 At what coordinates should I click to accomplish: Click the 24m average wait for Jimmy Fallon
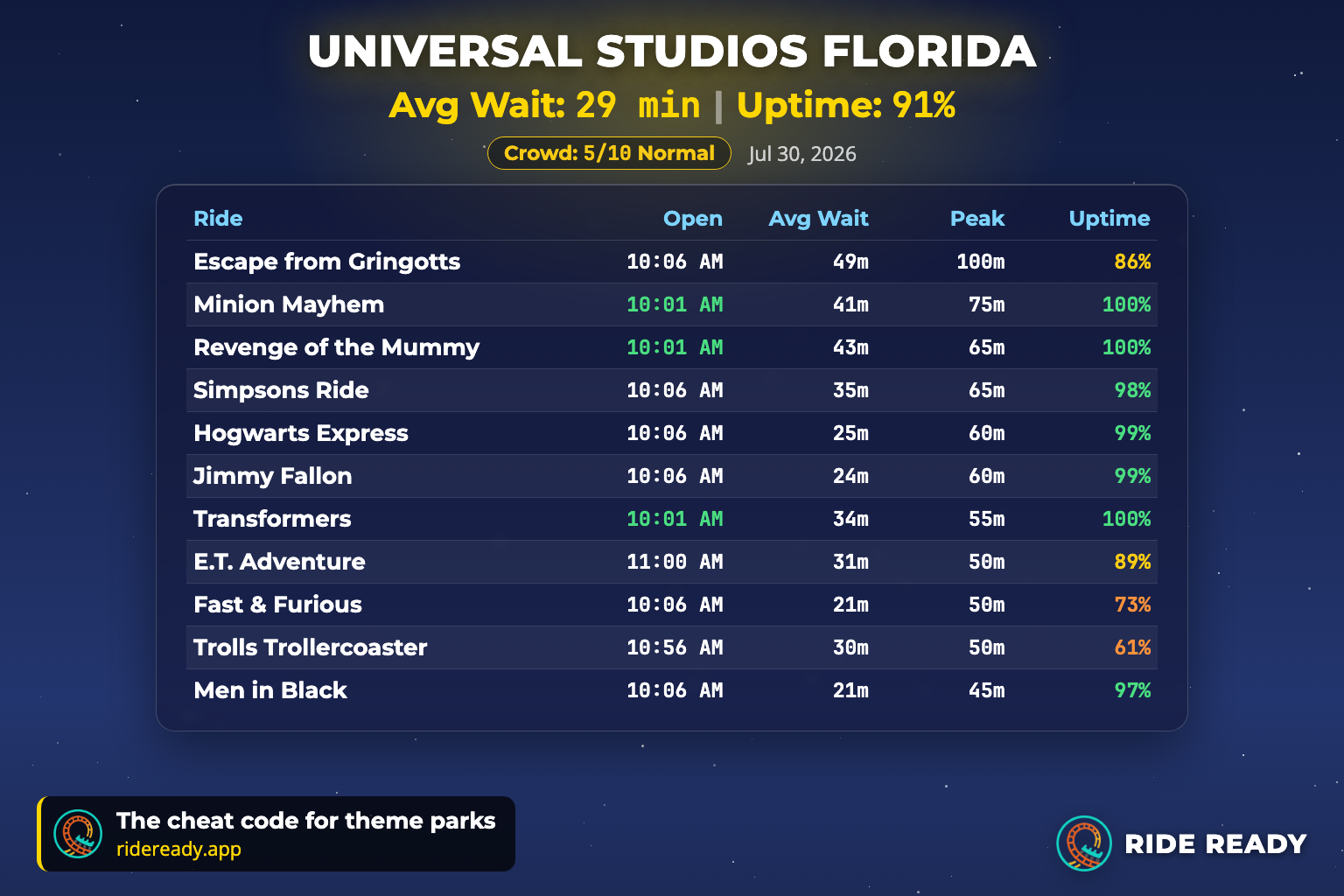tap(850, 476)
